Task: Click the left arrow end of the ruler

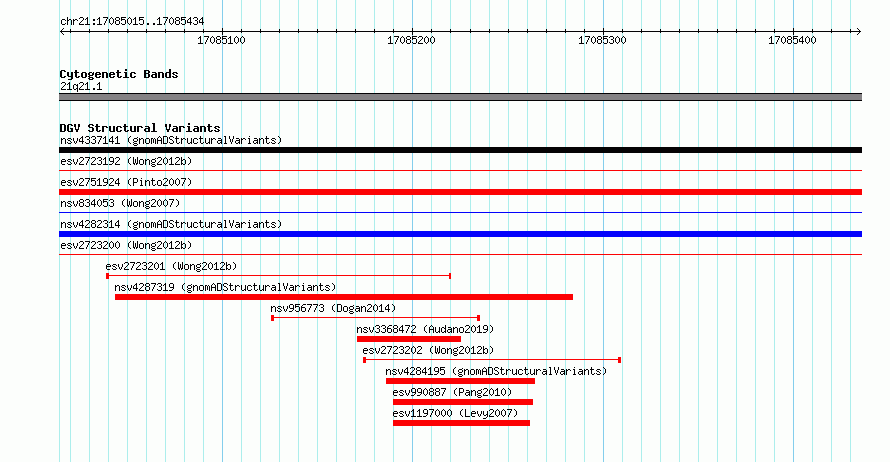Action: tap(62, 32)
